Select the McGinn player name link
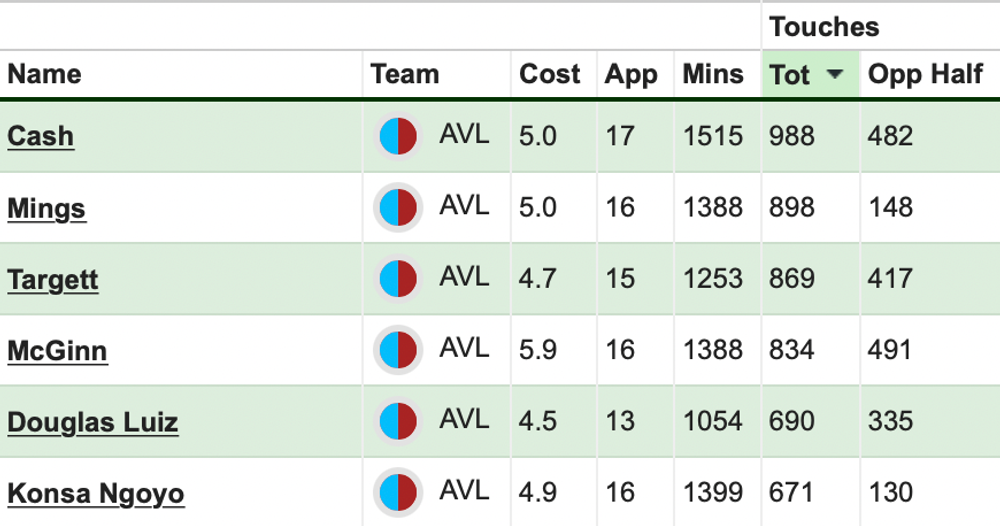This screenshot has height=526, width=1000. coord(57,351)
